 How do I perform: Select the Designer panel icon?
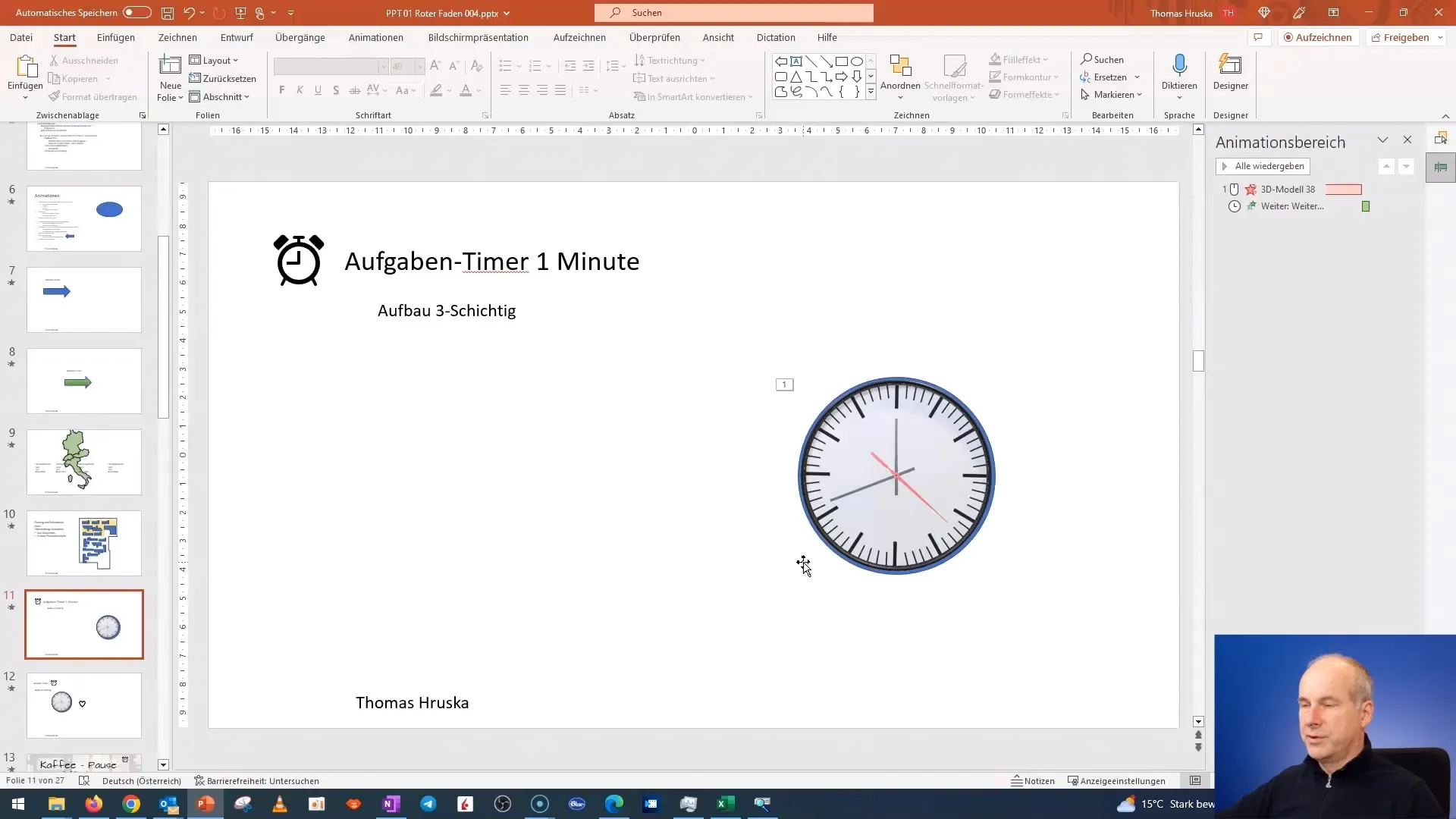[1231, 72]
